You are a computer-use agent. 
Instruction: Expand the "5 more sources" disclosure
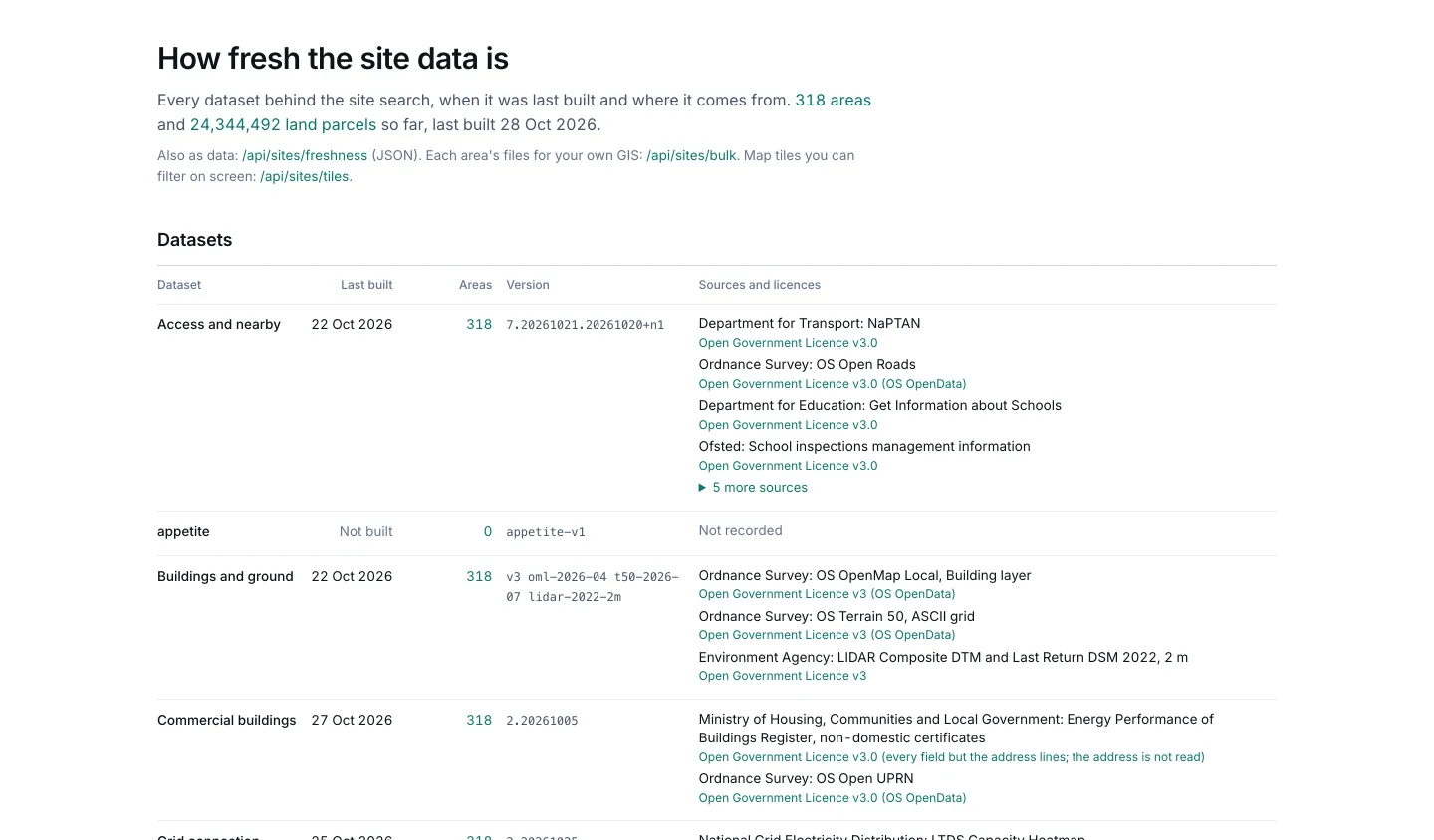[754, 488]
